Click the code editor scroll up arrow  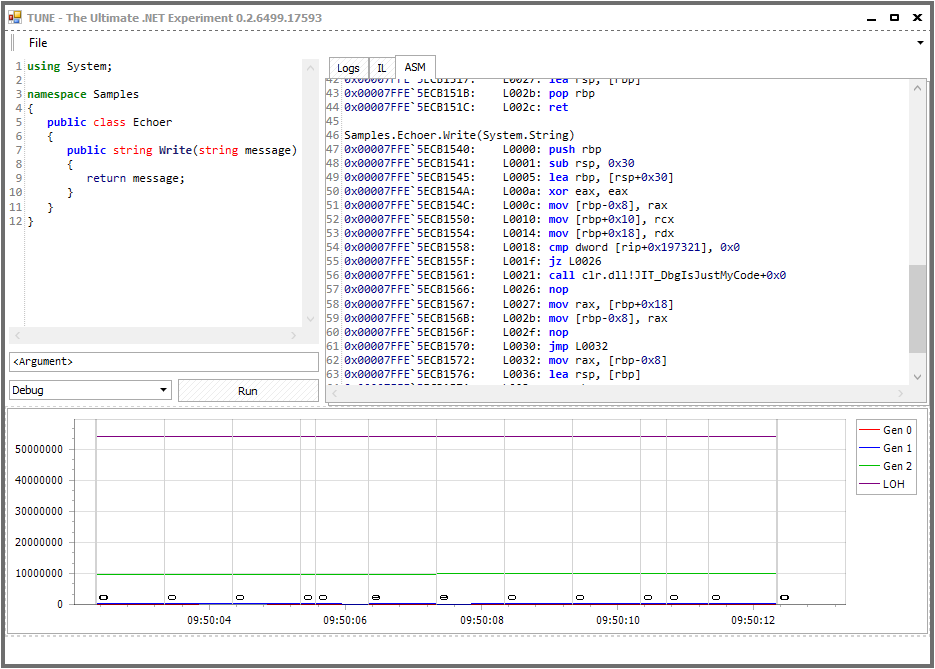coord(310,68)
